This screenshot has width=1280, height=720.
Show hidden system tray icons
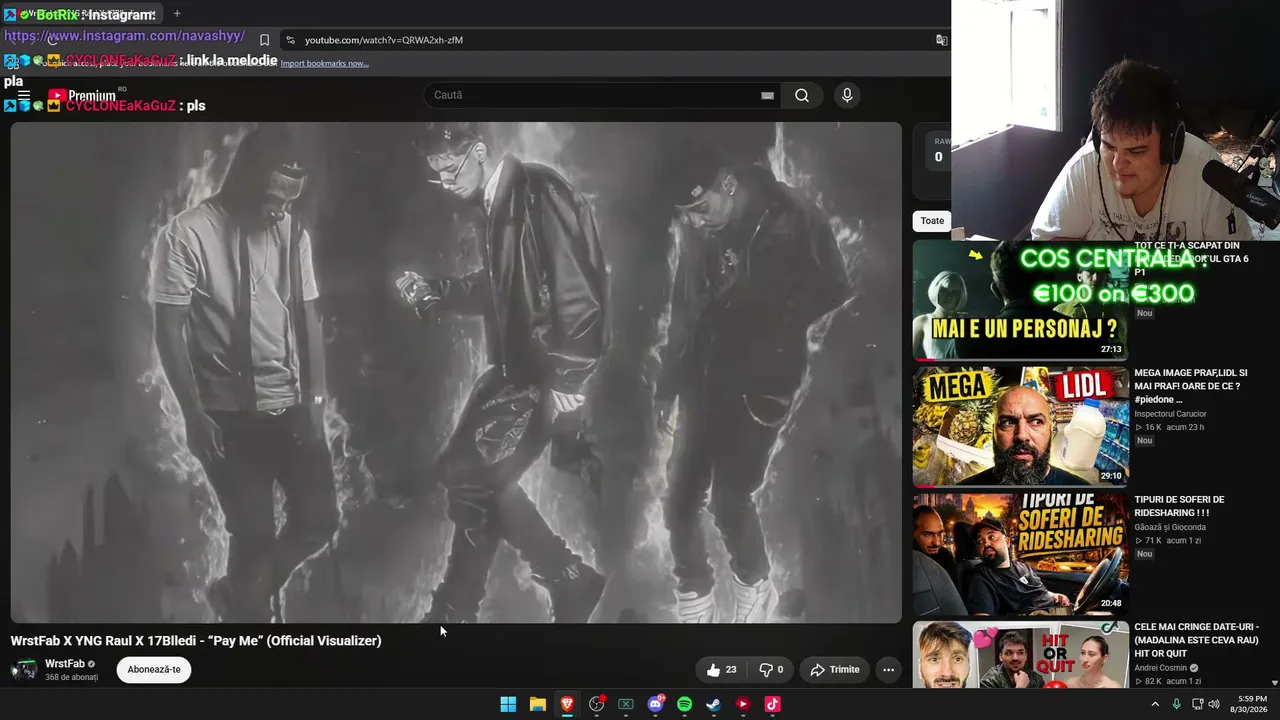pos(1155,704)
